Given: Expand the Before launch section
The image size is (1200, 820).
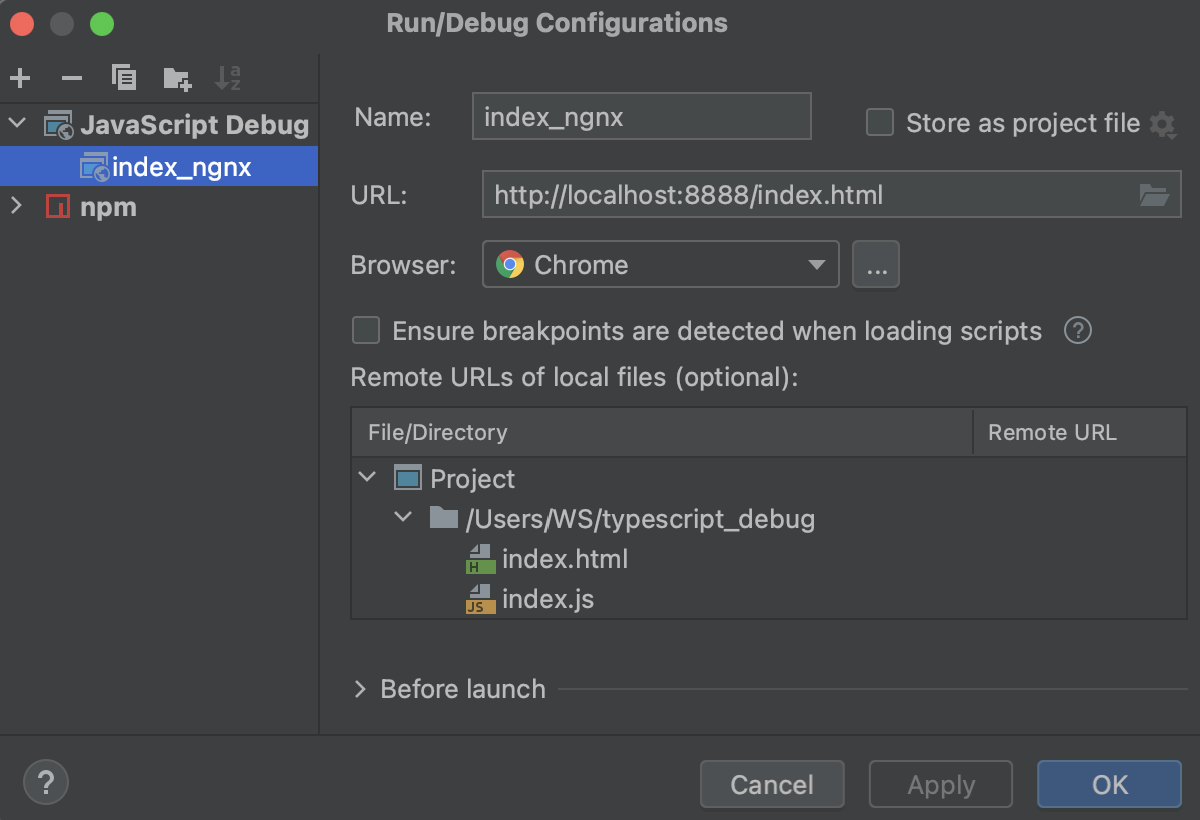Looking at the screenshot, I should pyautogui.click(x=361, y=689).
